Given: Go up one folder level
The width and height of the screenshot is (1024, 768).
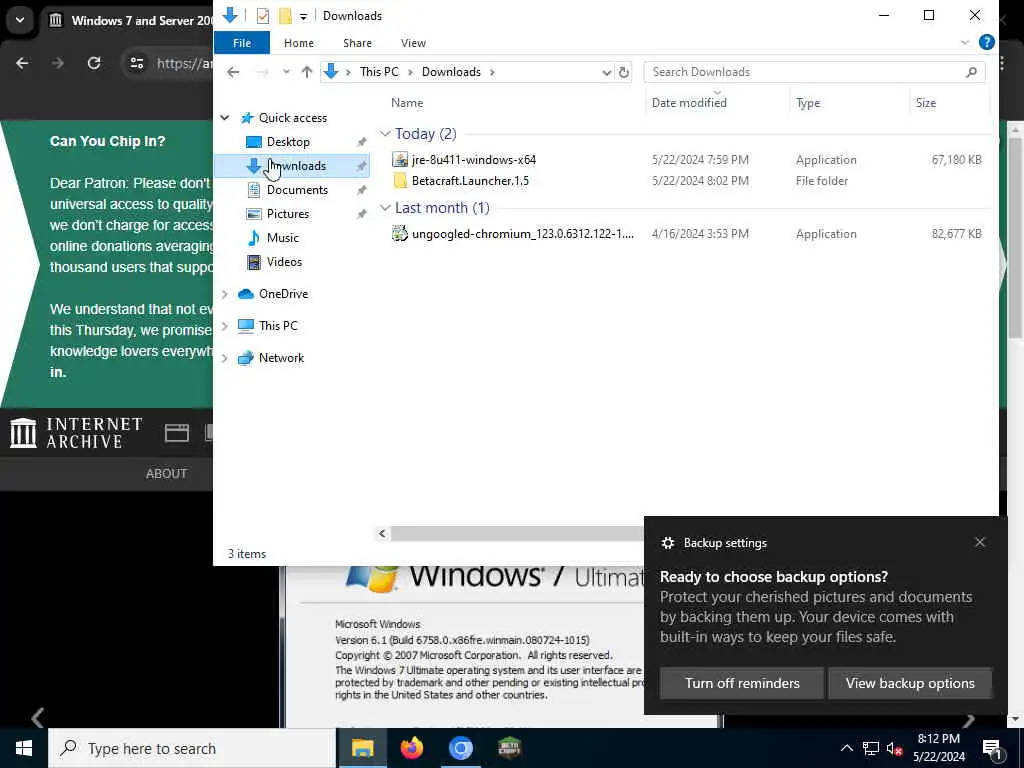Looking at the screenshot, I should [x=306, y=72].
